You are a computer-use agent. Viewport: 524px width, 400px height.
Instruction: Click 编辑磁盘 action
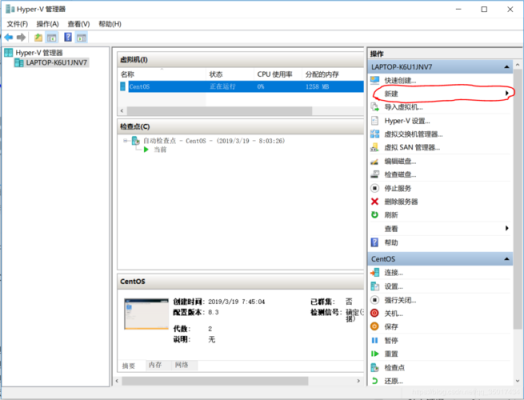pos(400,161)
